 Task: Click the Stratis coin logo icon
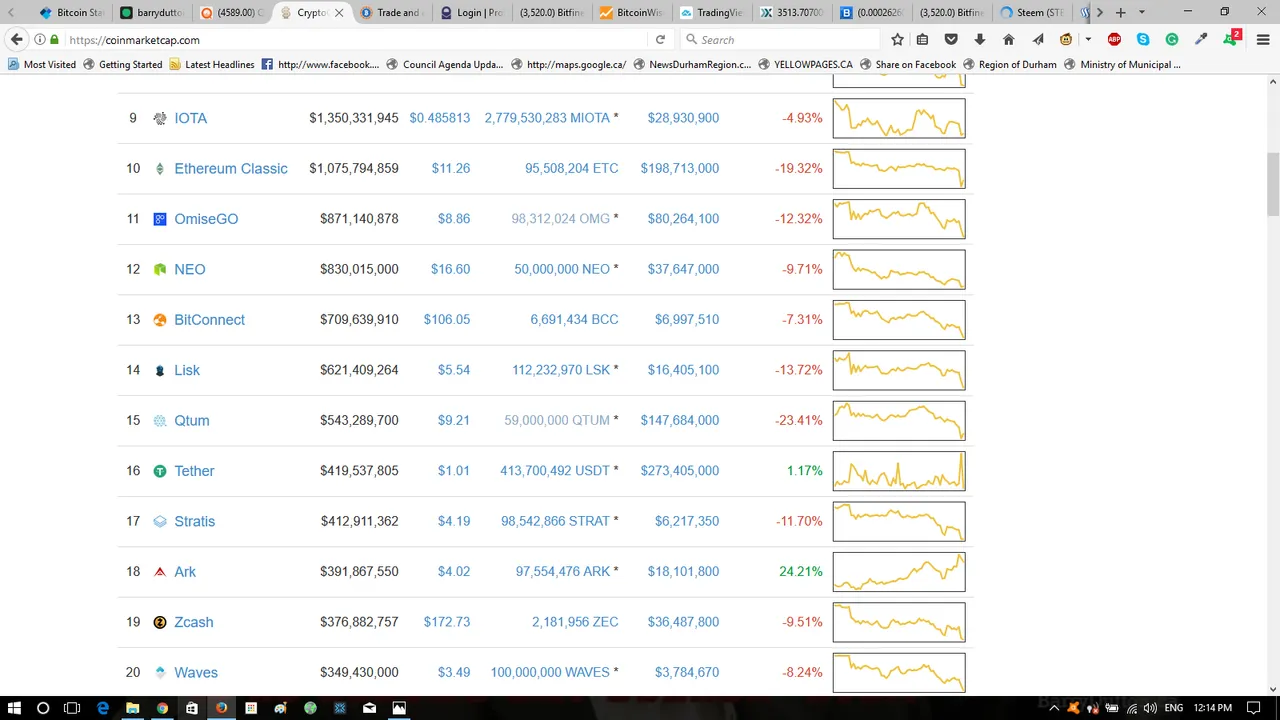pyautogui.click(x=159, y=521)
